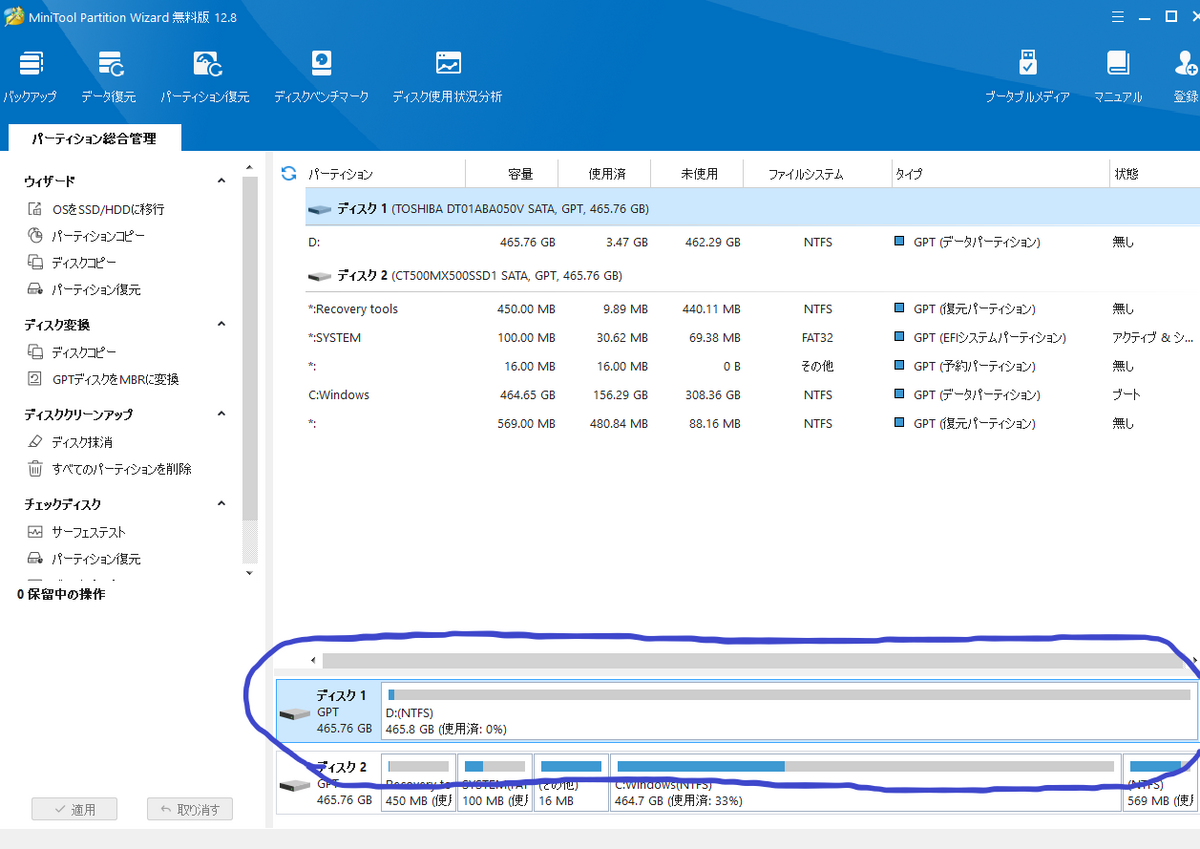Screen dimensions: 1200x849
Task: Click the 適用 button
Action: point(74,810)
